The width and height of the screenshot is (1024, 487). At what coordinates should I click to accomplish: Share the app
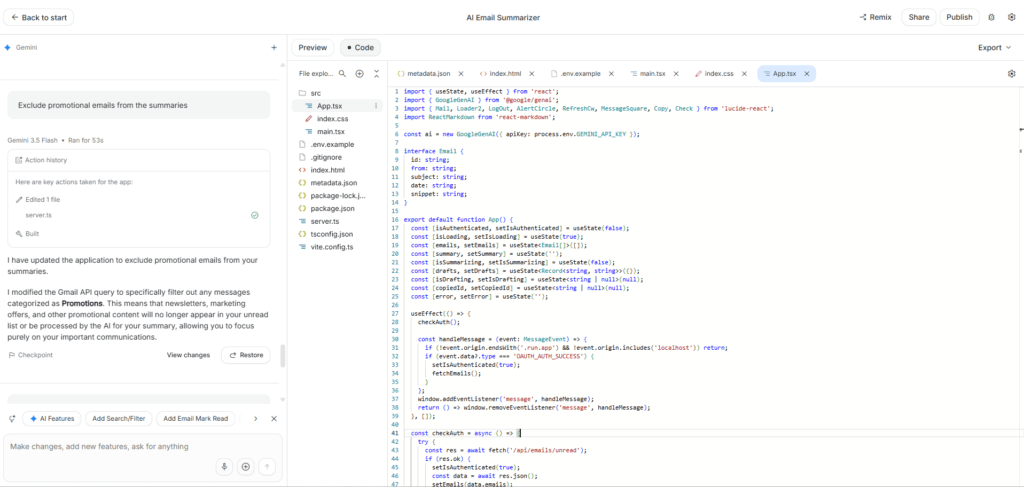click(x=919, y=18)
